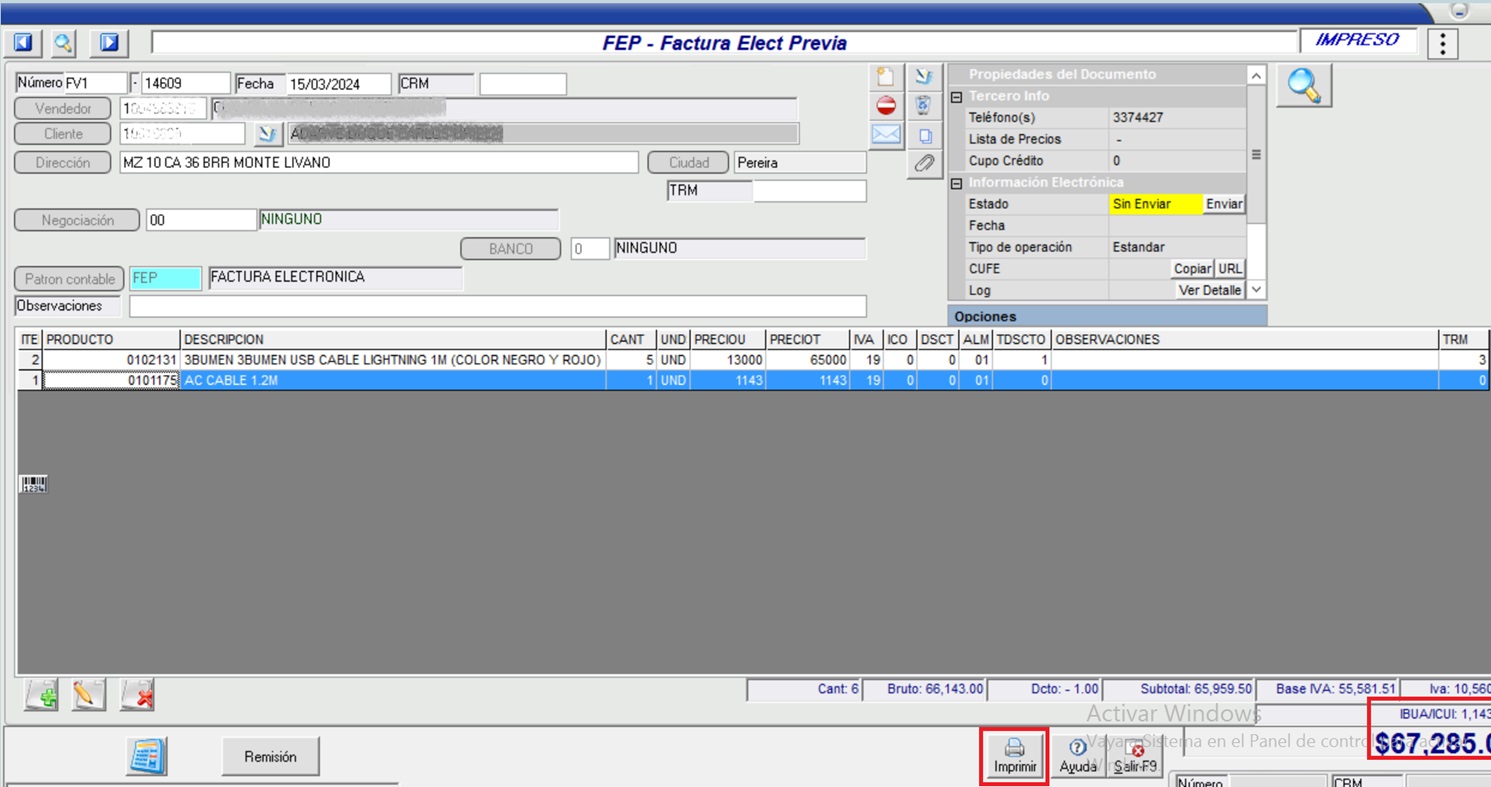Open the large magnifier search on the right
The image size is (1491, 787).
[1303, 87]
